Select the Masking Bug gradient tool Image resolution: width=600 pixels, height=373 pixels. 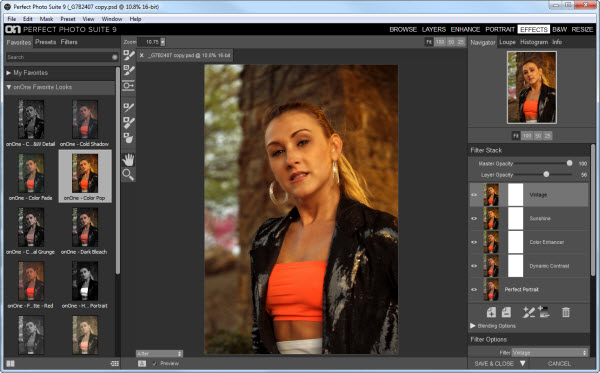(129, 85)
